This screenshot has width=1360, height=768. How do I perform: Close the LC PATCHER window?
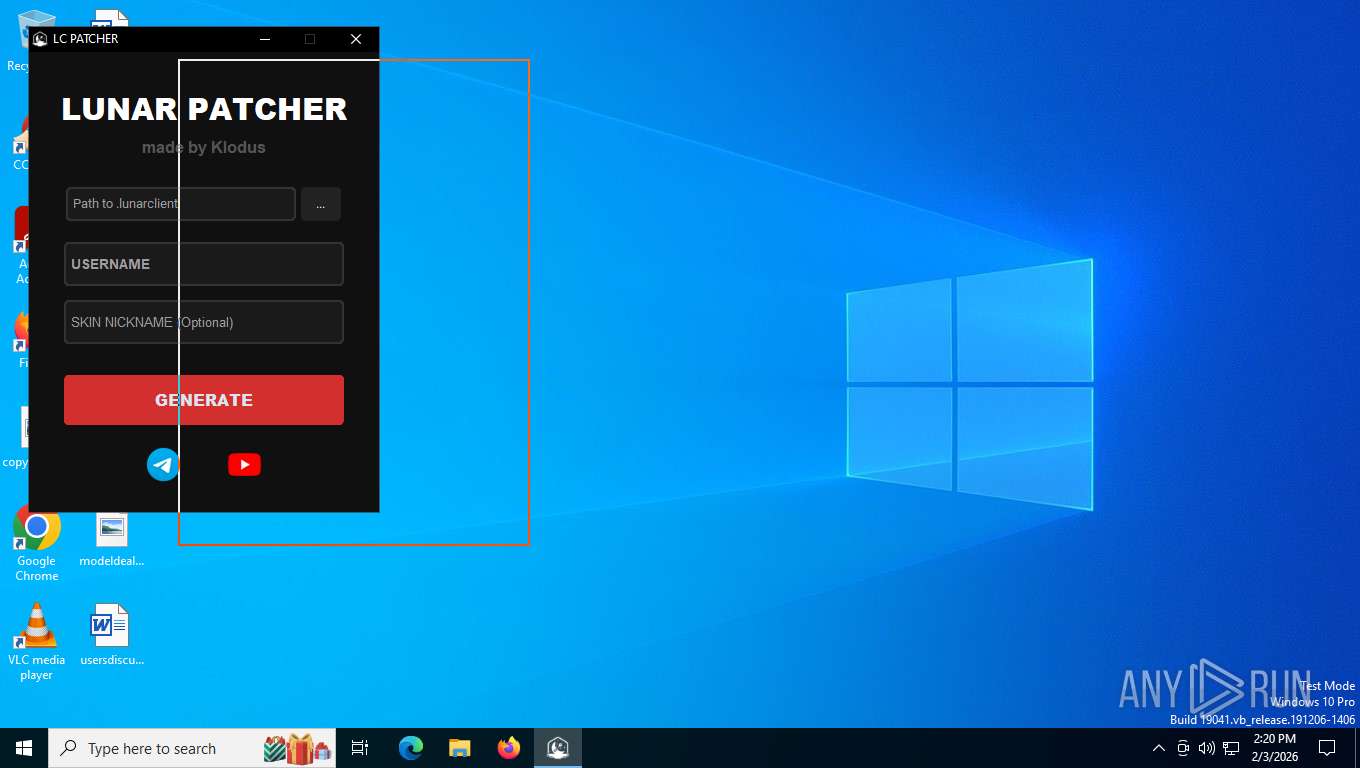pyautogui.click(x=356, y=39)
